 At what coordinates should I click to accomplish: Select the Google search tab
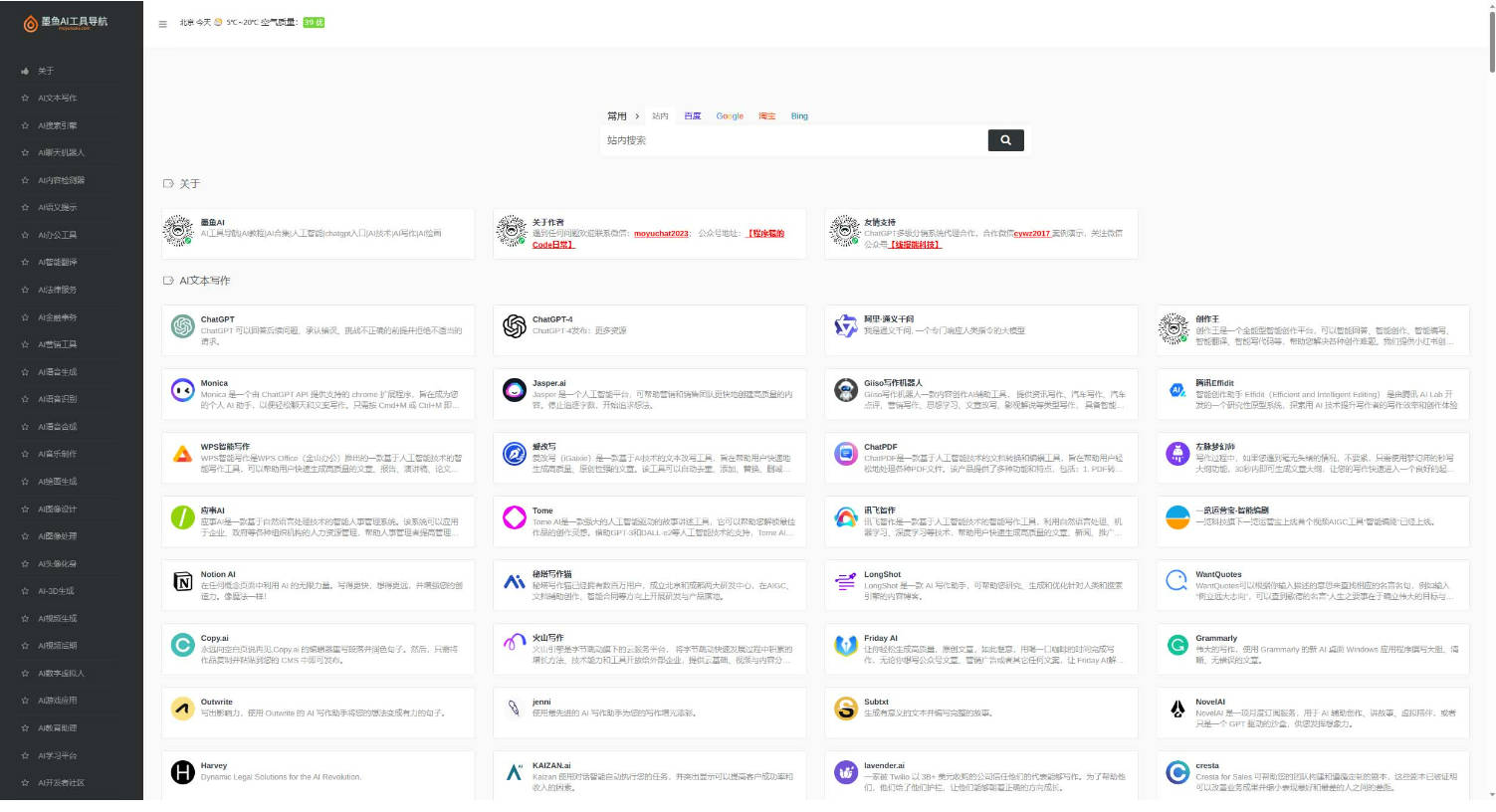(730, 116)
